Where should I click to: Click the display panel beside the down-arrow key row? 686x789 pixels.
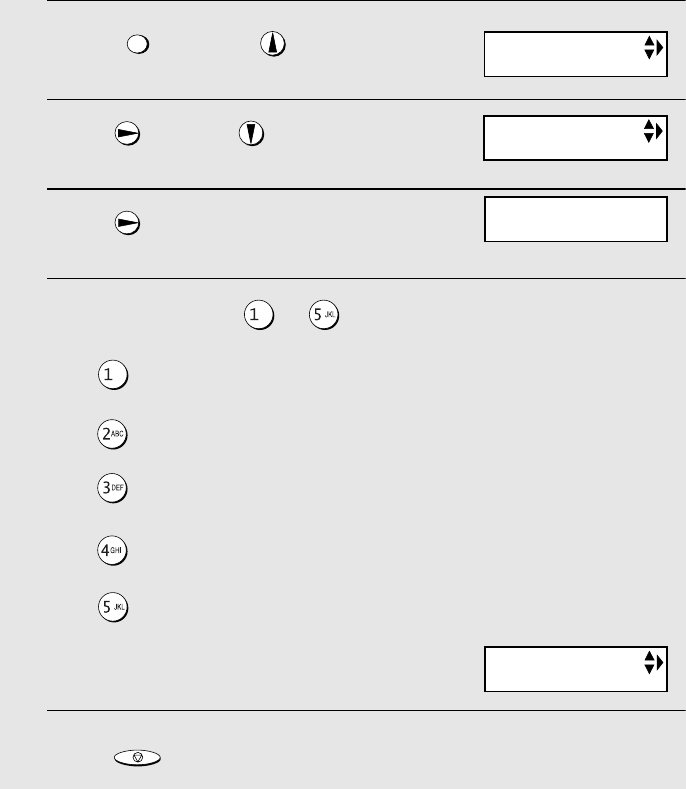575,138
